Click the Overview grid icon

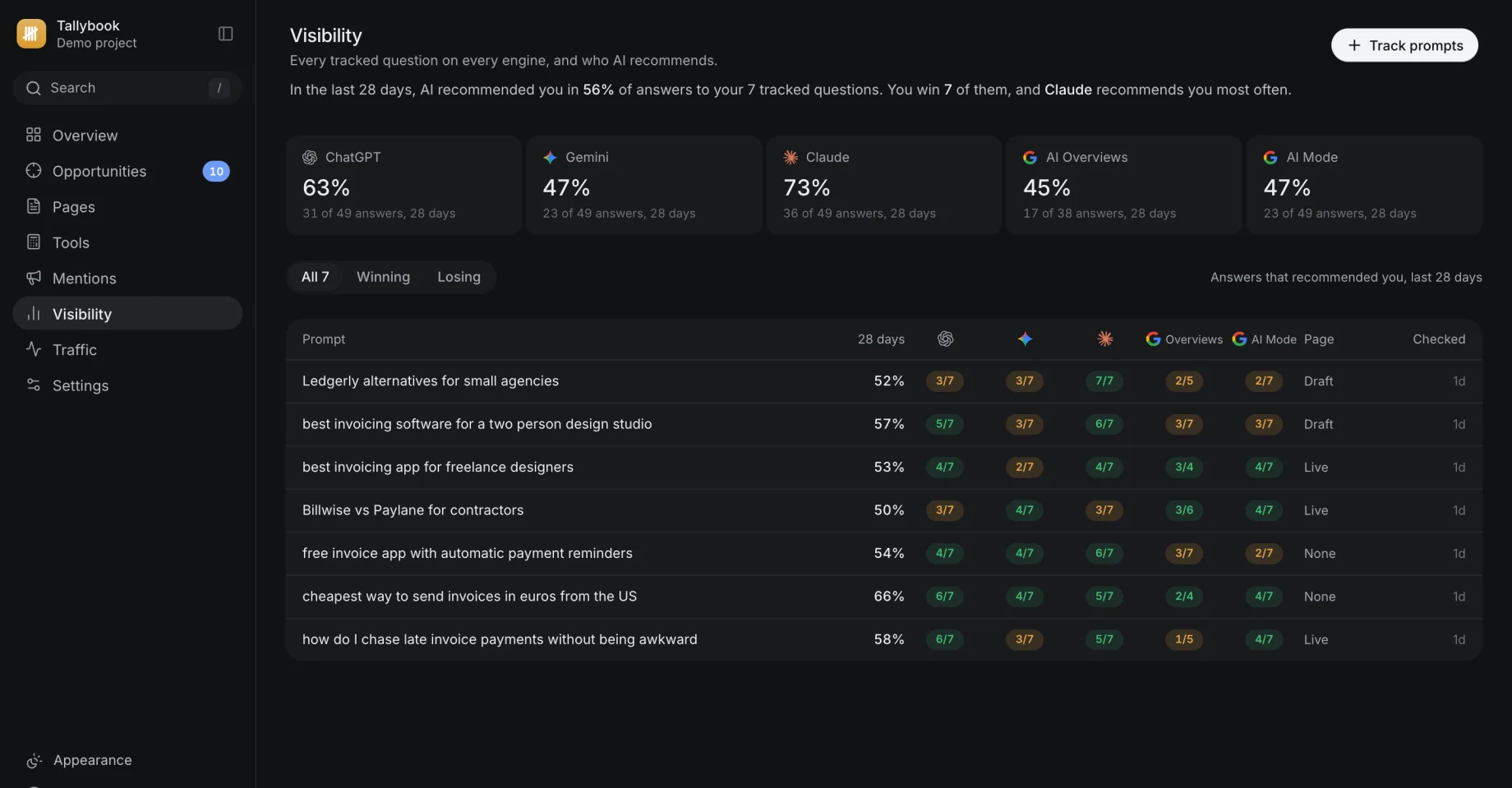pos(34,135)
